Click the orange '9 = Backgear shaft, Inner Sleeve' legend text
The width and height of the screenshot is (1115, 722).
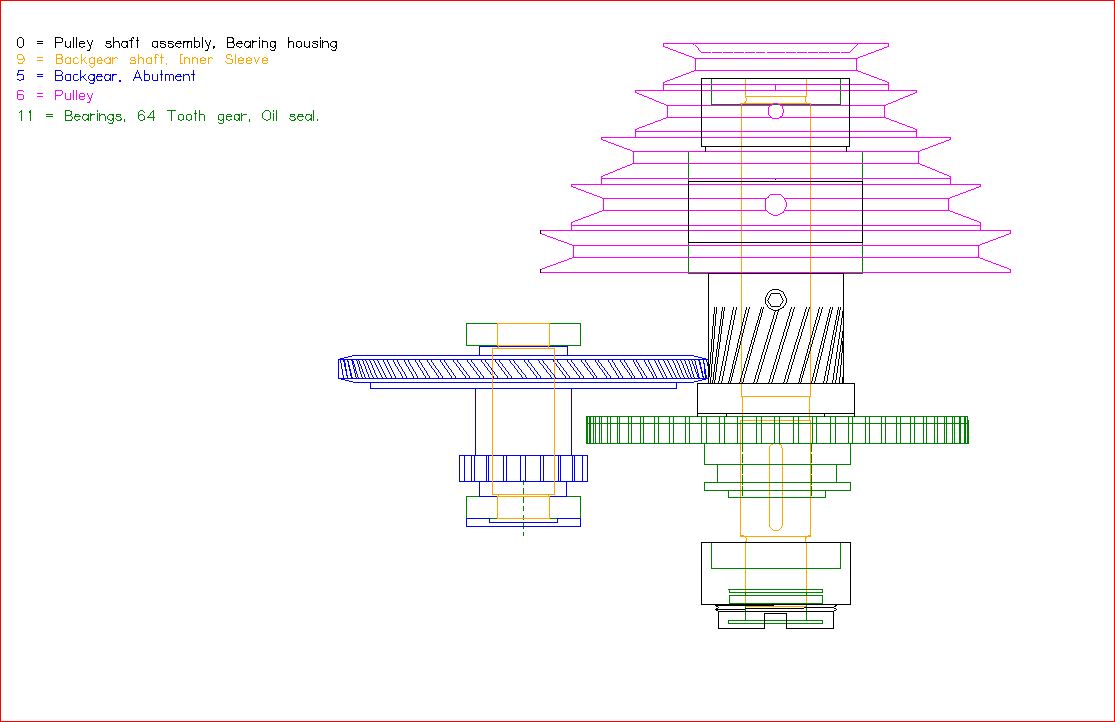142,60
